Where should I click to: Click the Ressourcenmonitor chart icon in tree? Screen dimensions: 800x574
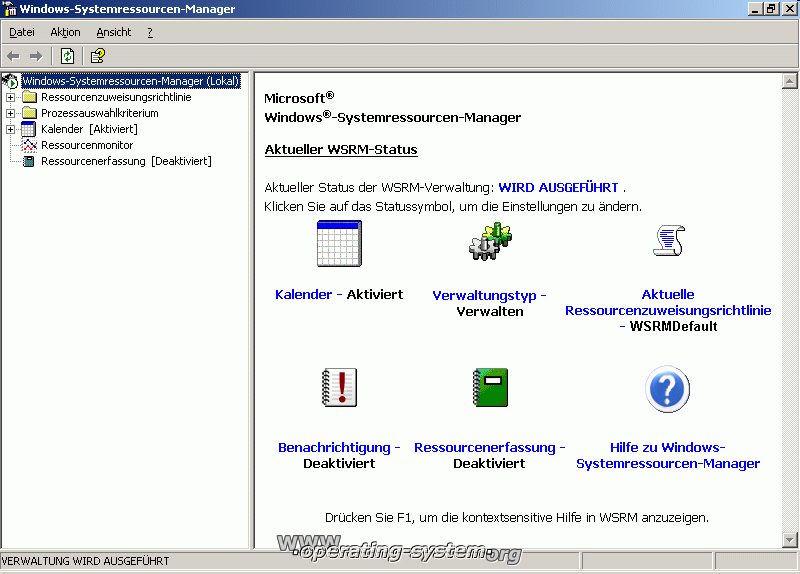[30, 145]
